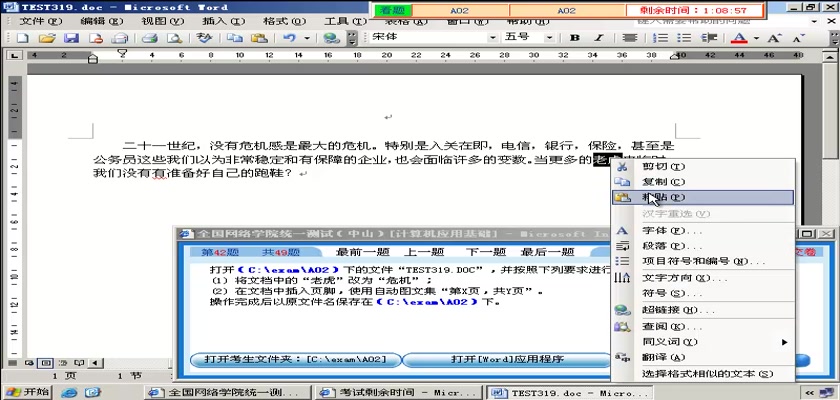840x400 pixels.
Task: Open the 编辑 menu
Action: coord(102,22)
